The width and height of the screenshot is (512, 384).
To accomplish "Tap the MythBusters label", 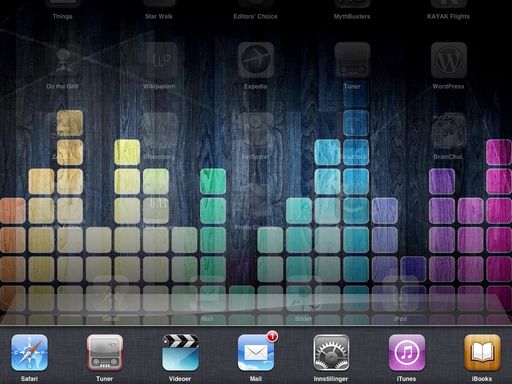I will 352,16.
